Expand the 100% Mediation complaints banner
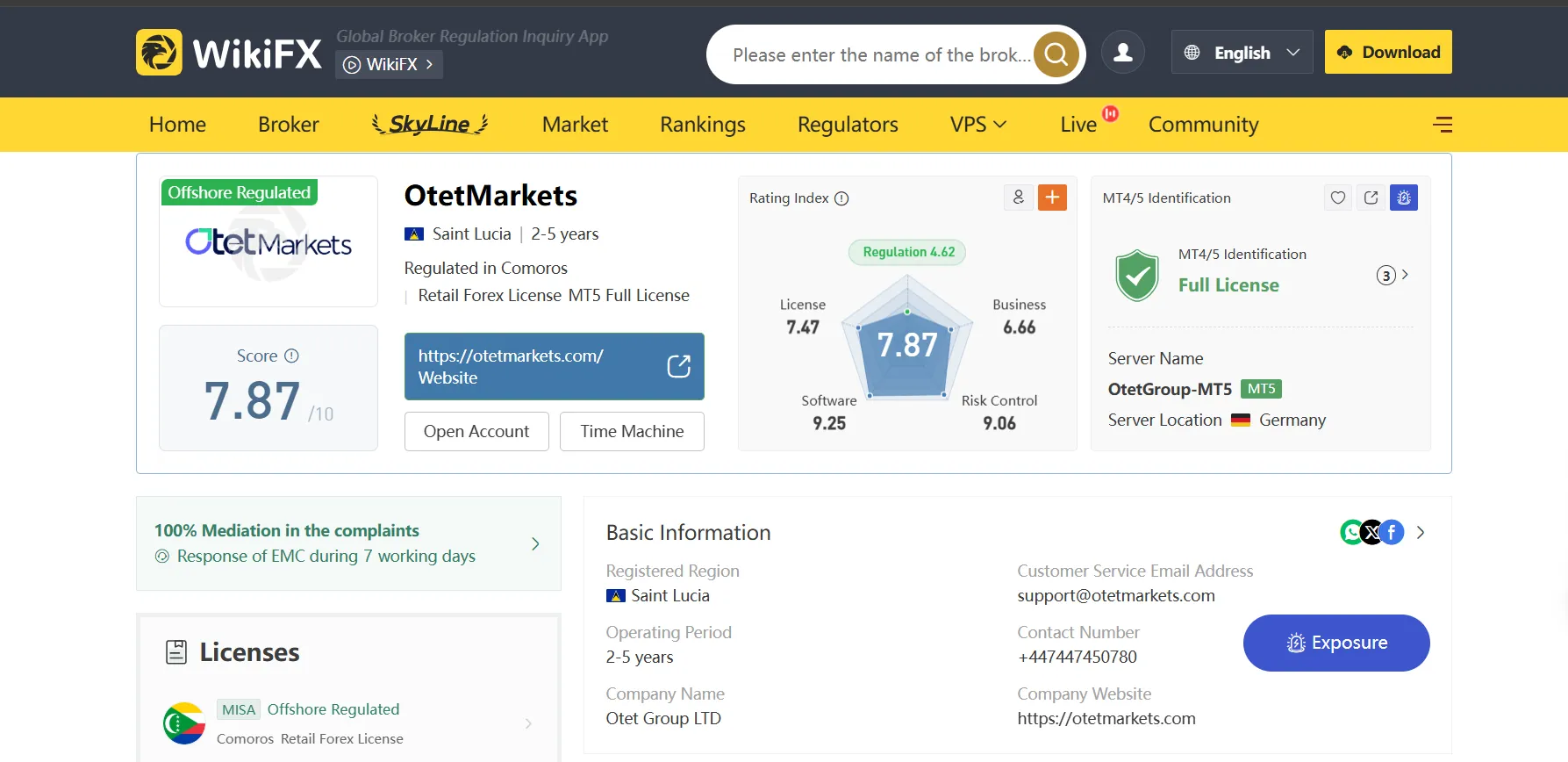Image resolution: width=1568 pixels, height=762 pixels. pos(535,543)
